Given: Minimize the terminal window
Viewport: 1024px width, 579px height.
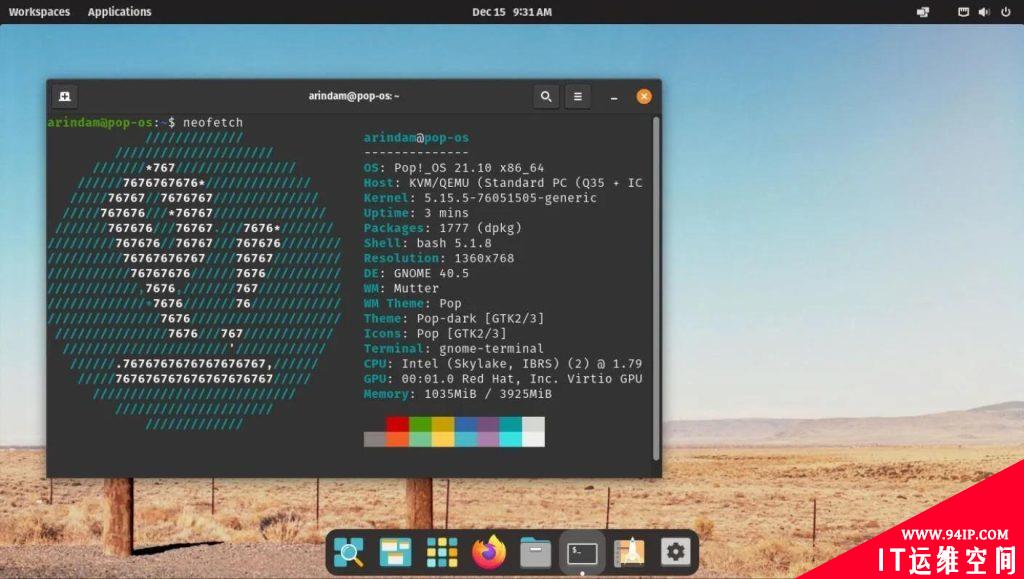Looking at the screenshot, I should pos(614,97).
